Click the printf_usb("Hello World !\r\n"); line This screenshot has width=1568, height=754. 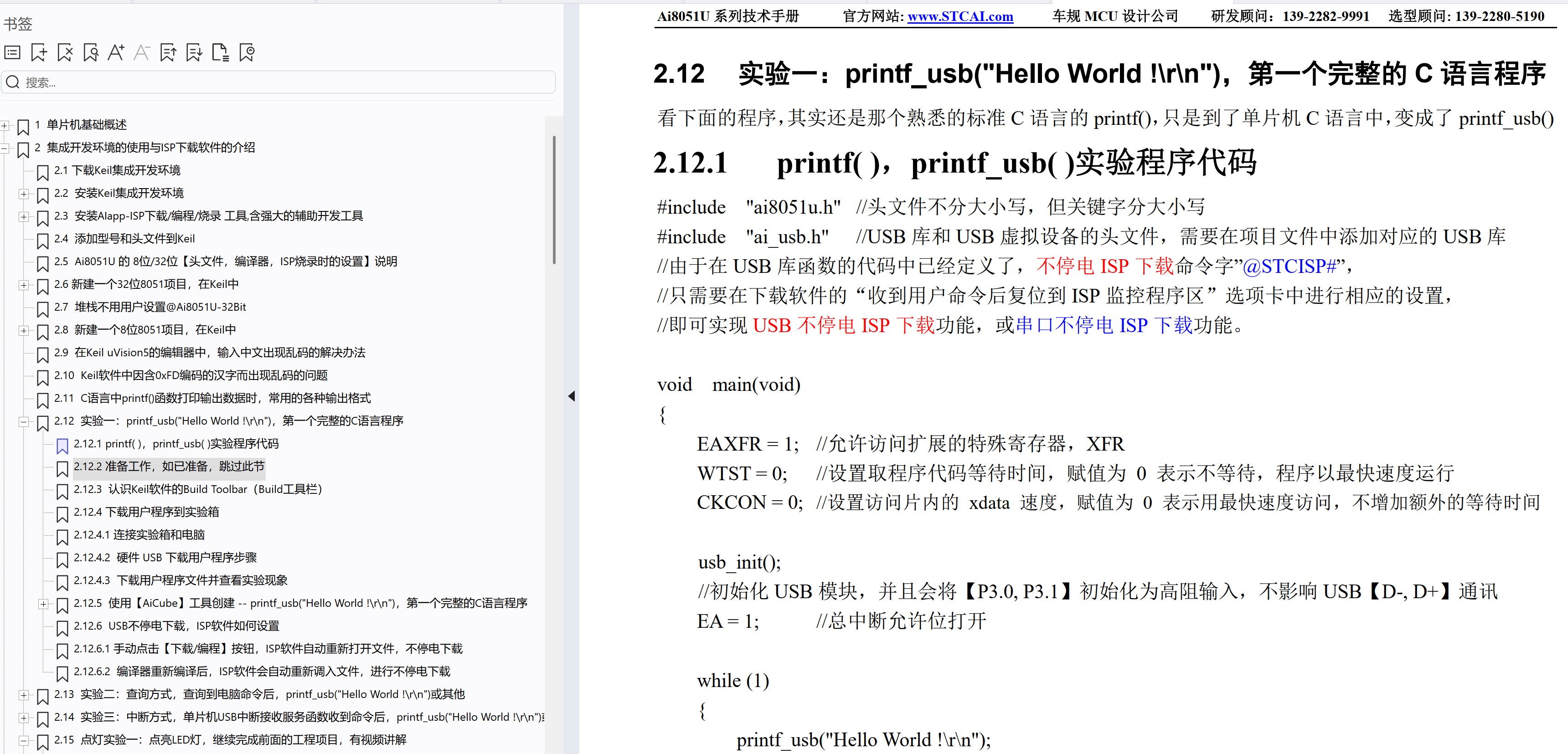[x=863, y=740]
